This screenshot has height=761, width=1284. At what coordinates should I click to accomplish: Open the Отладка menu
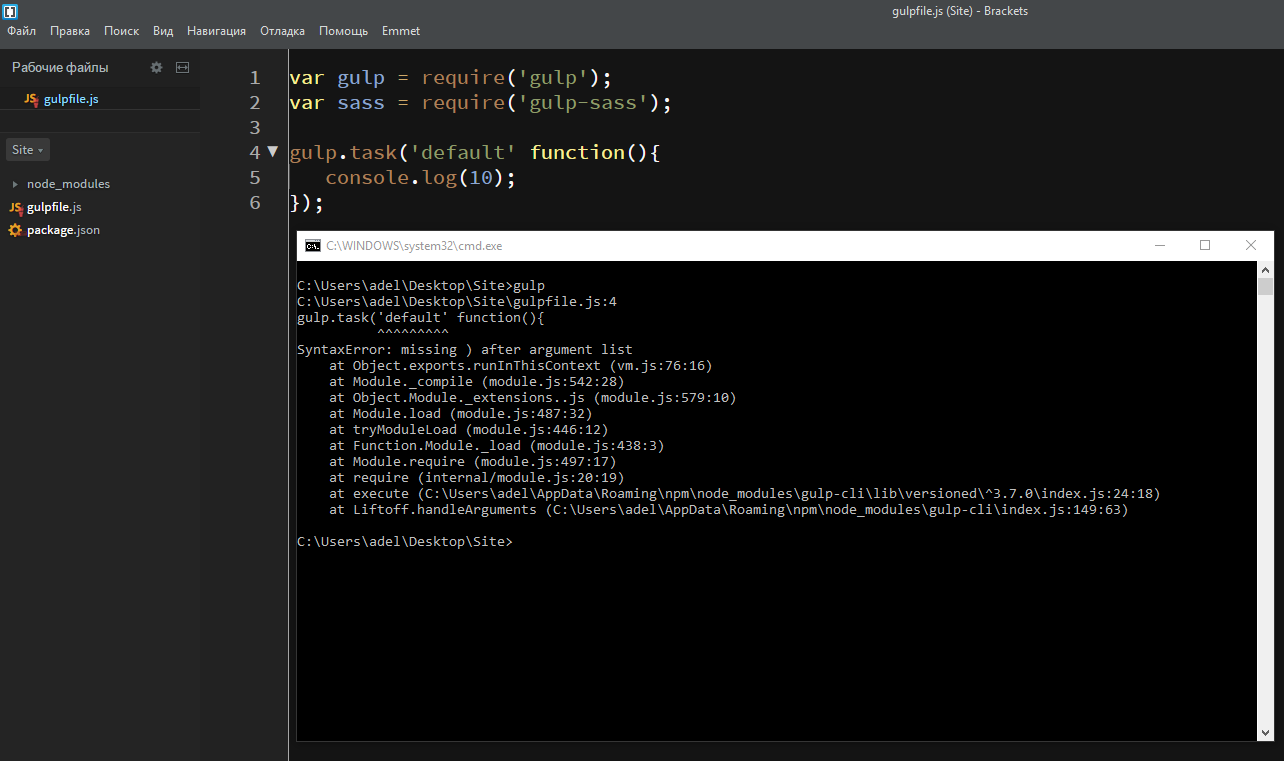pos(282,31)
